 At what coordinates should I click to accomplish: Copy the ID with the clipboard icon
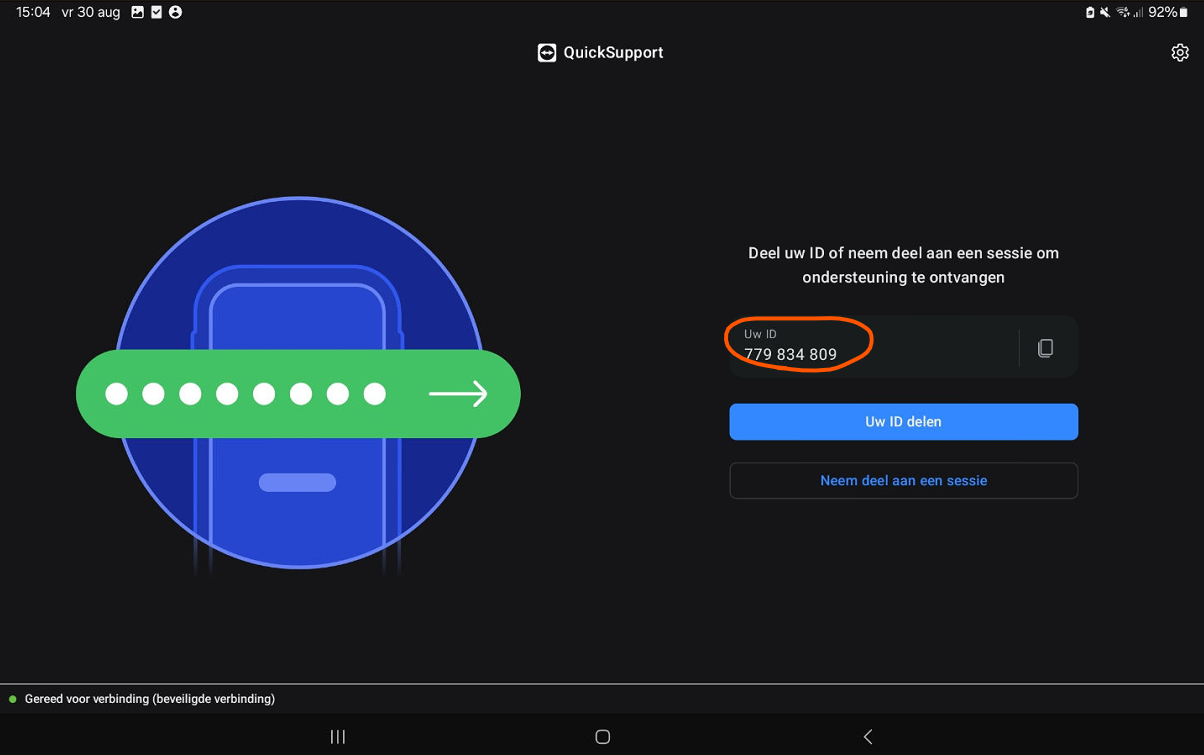pyautogui.click(x=1045, y=348)
